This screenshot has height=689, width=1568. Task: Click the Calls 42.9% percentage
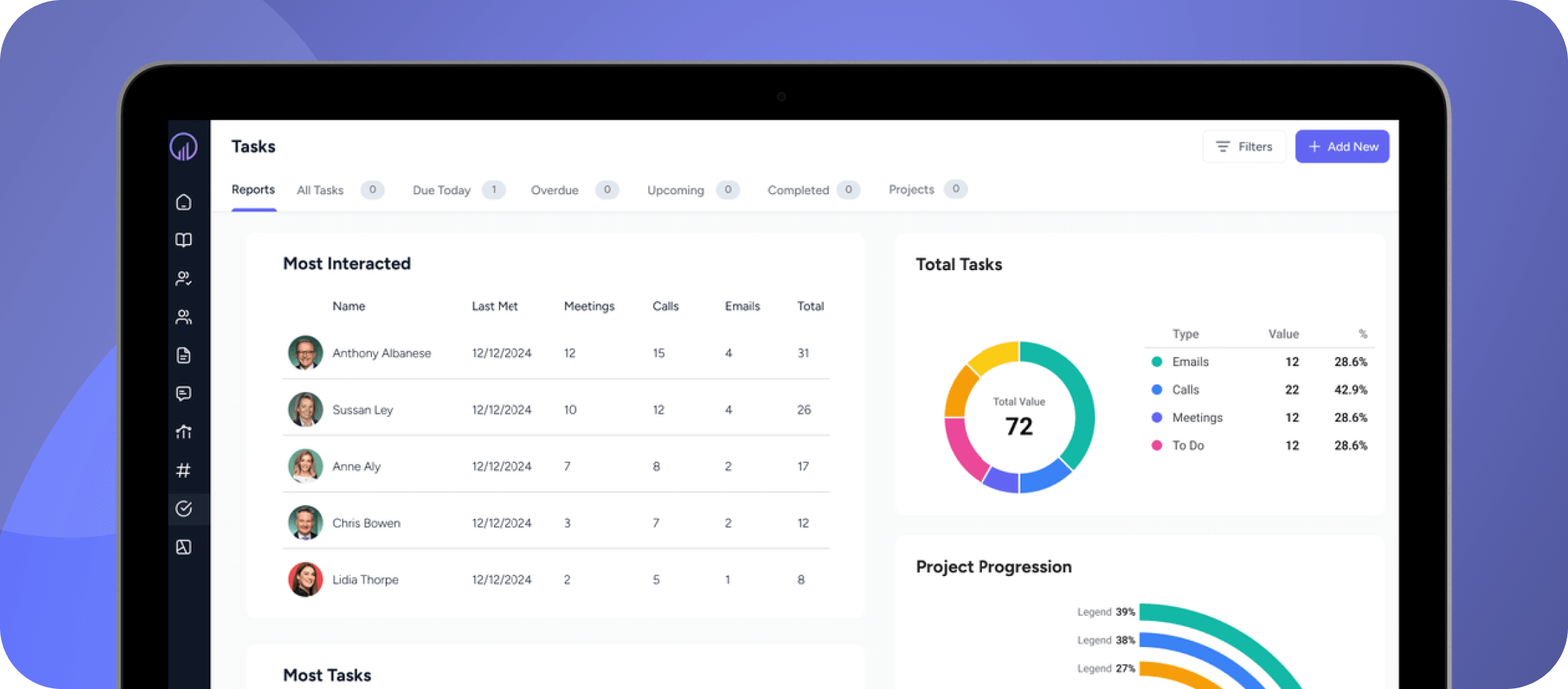tap(1350, 389)
